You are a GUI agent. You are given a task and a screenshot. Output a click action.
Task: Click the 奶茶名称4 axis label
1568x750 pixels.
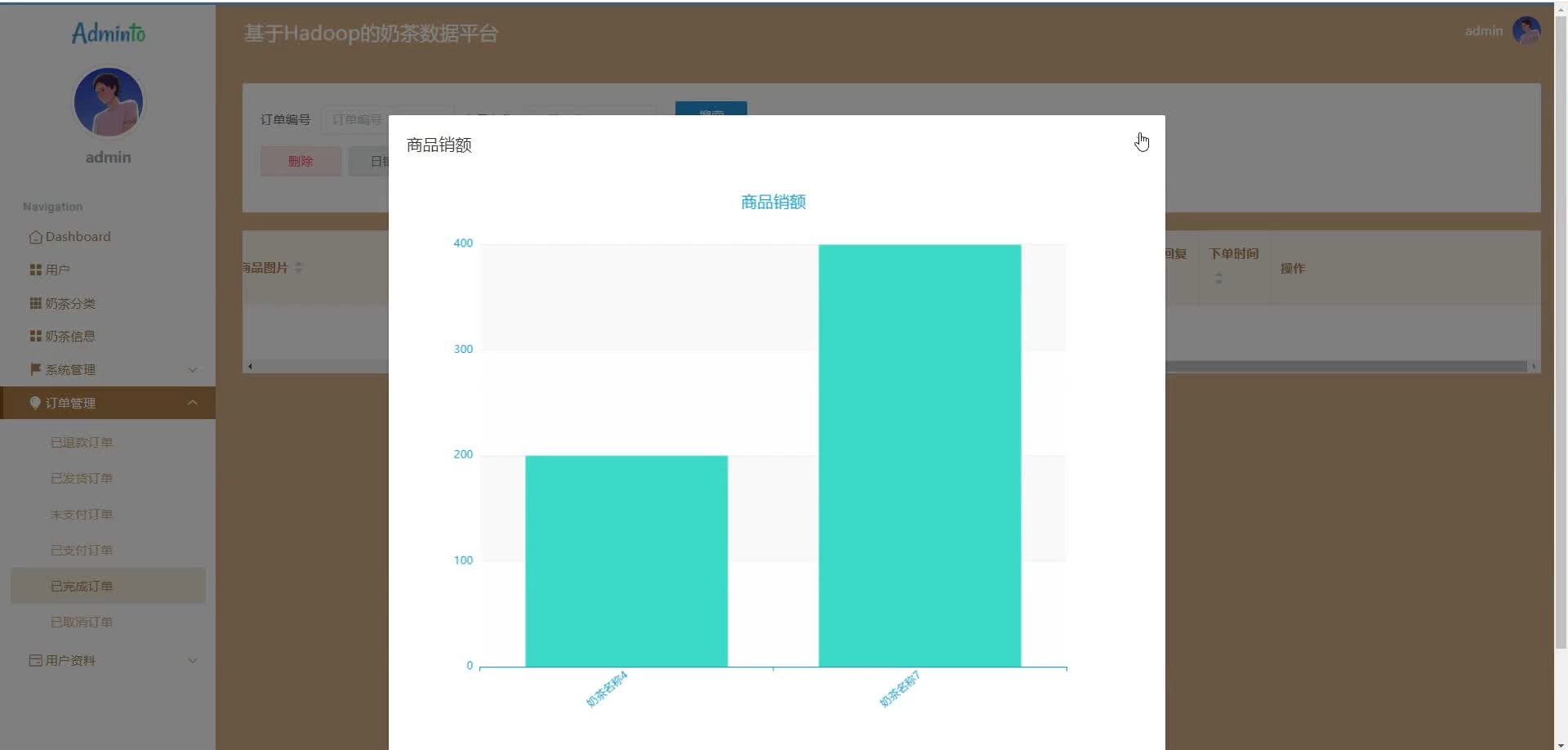tap(607, 690)
